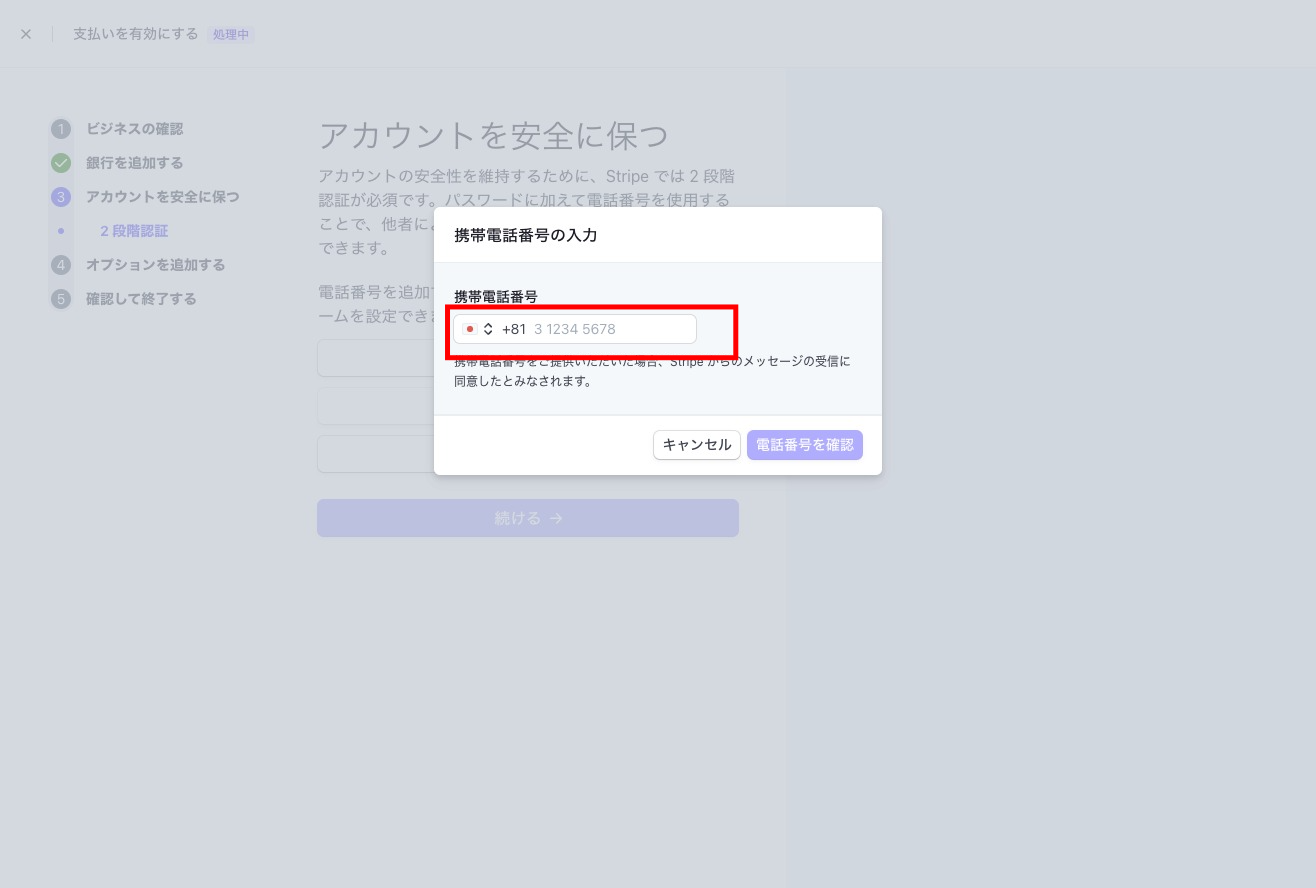The width and height of the screenshot is (1316, 888).
Task: Select the ビジネスの確認 step
Action: coord(134,129)
